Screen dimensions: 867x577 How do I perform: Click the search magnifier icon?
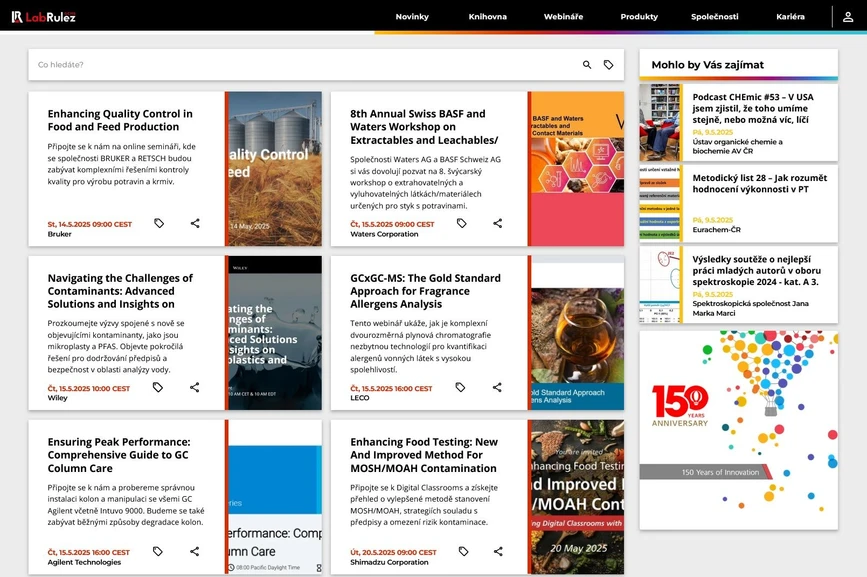587,65
